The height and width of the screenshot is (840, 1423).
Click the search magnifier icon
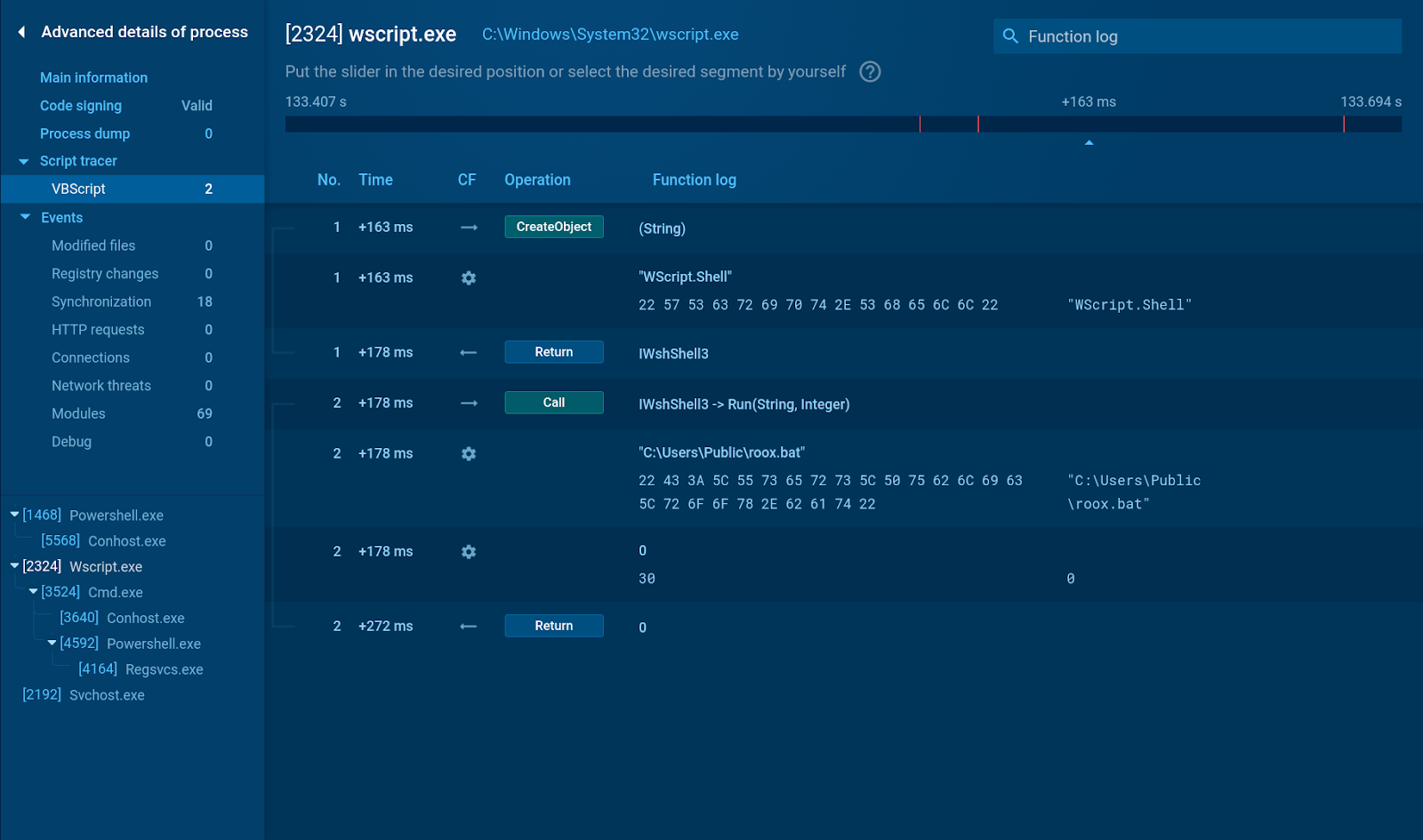tap(1010, 36)
